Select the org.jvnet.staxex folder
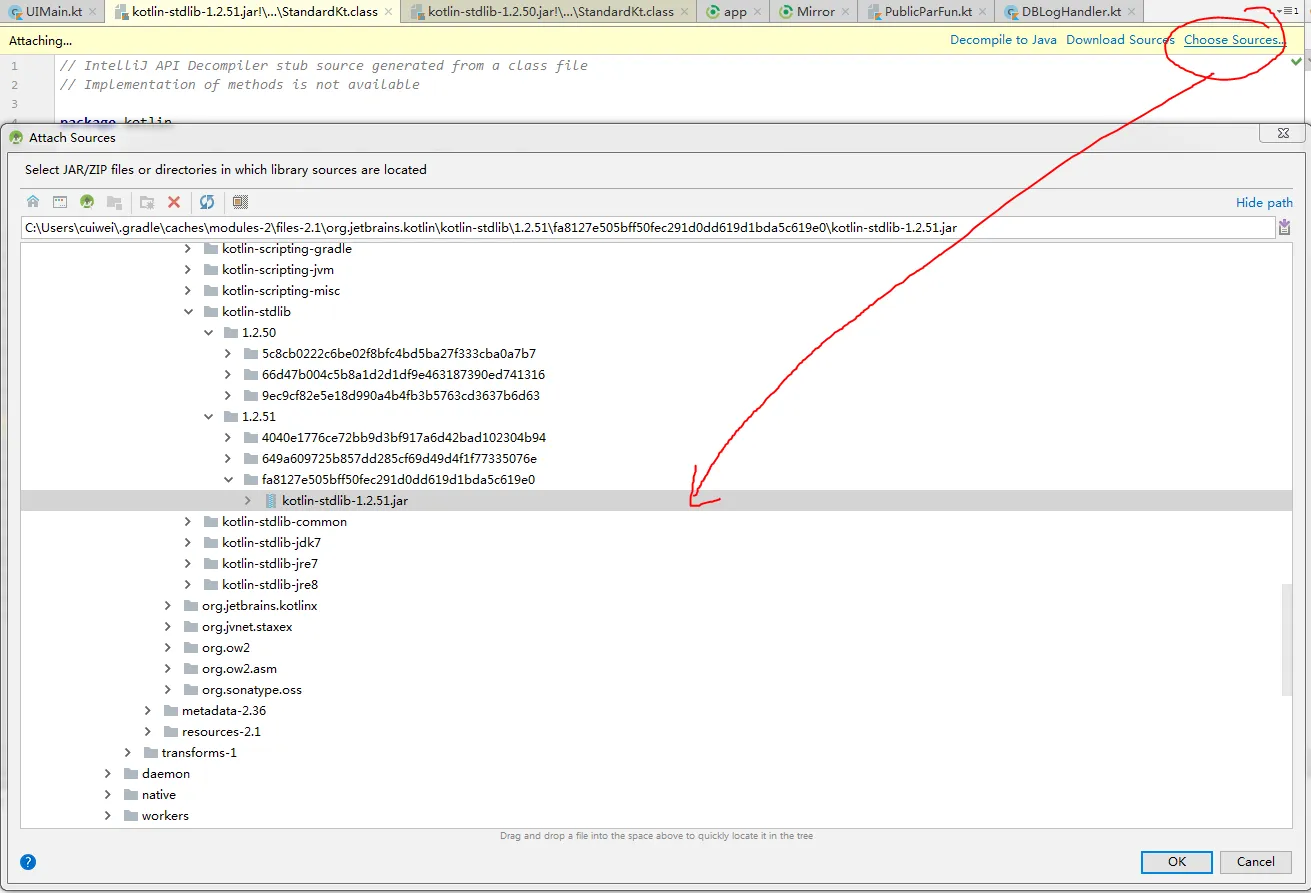The image size is (1311, 893). pos(247,626)
